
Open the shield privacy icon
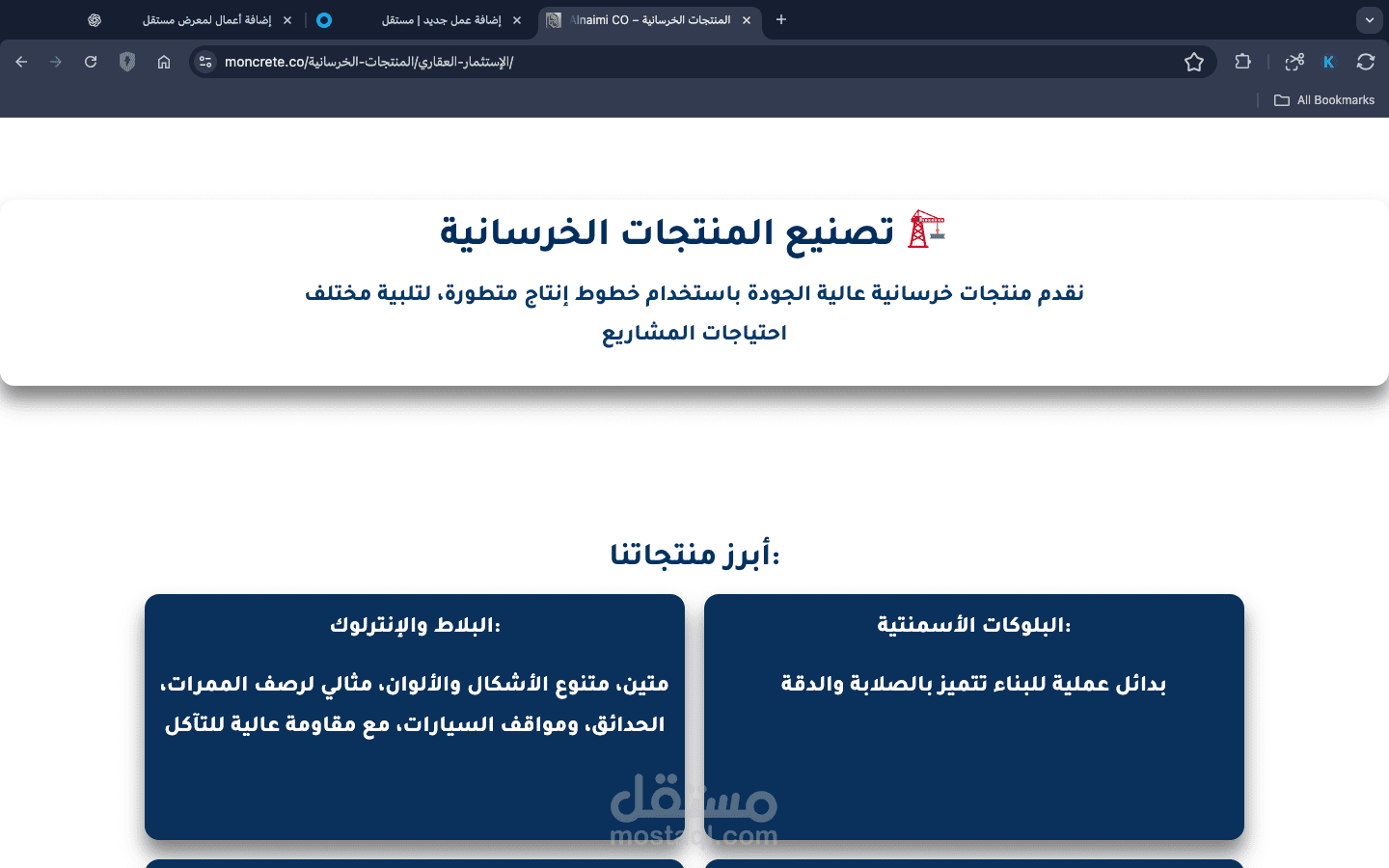[x=127, y=62]
